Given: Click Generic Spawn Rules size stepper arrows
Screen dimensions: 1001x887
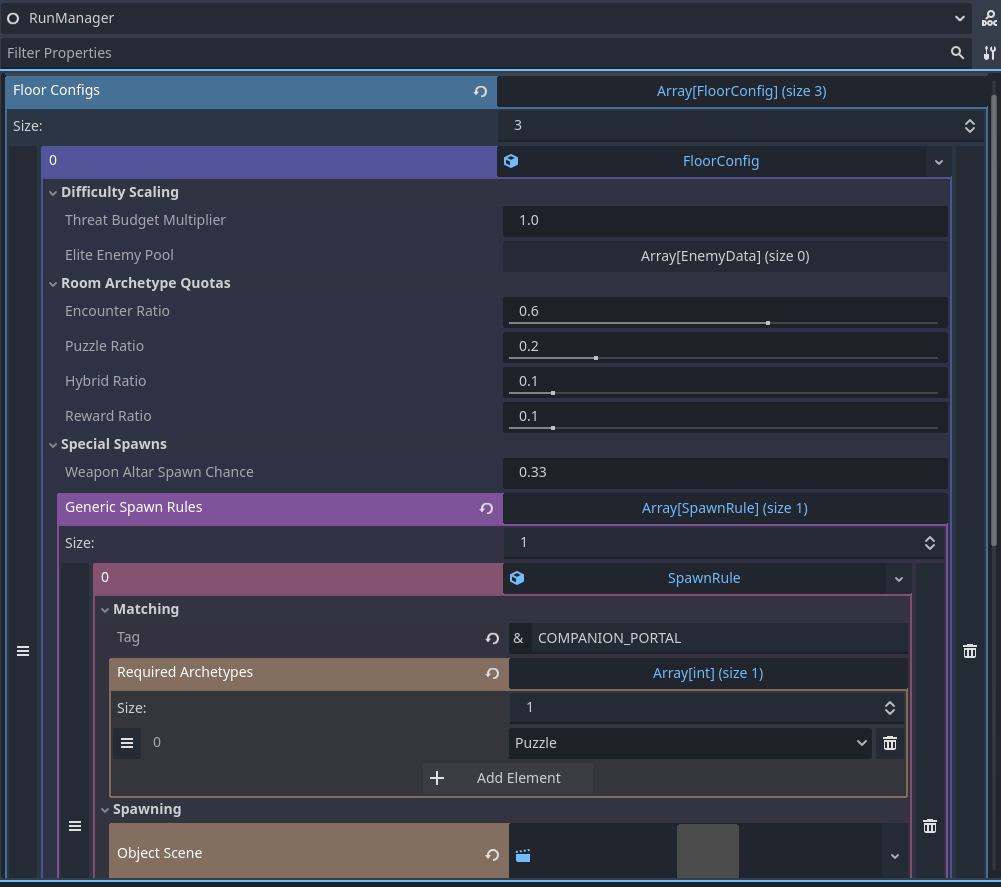Looking at the screenshot, I should tap(930, 543).
